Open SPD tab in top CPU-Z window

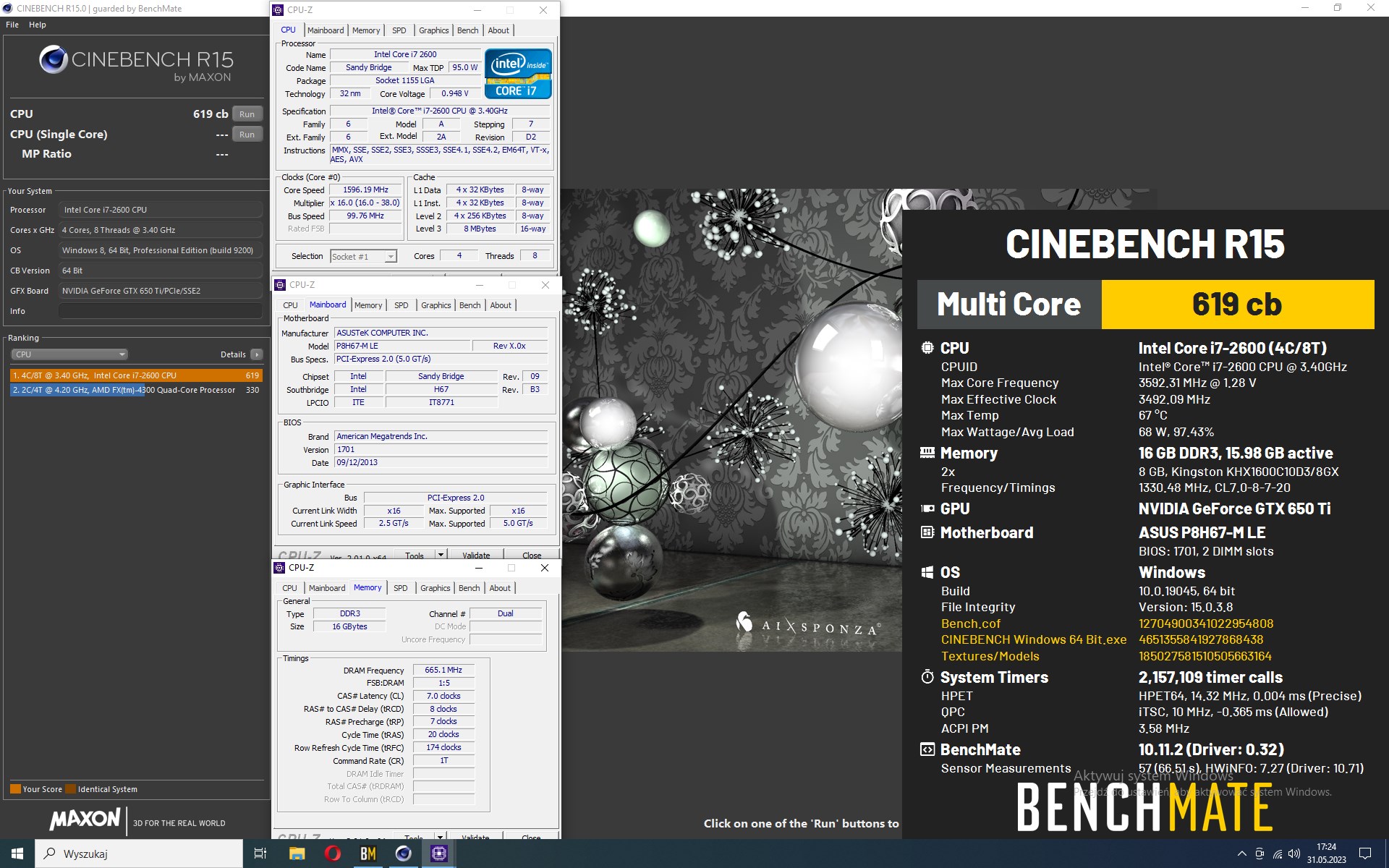click(399, 30)
